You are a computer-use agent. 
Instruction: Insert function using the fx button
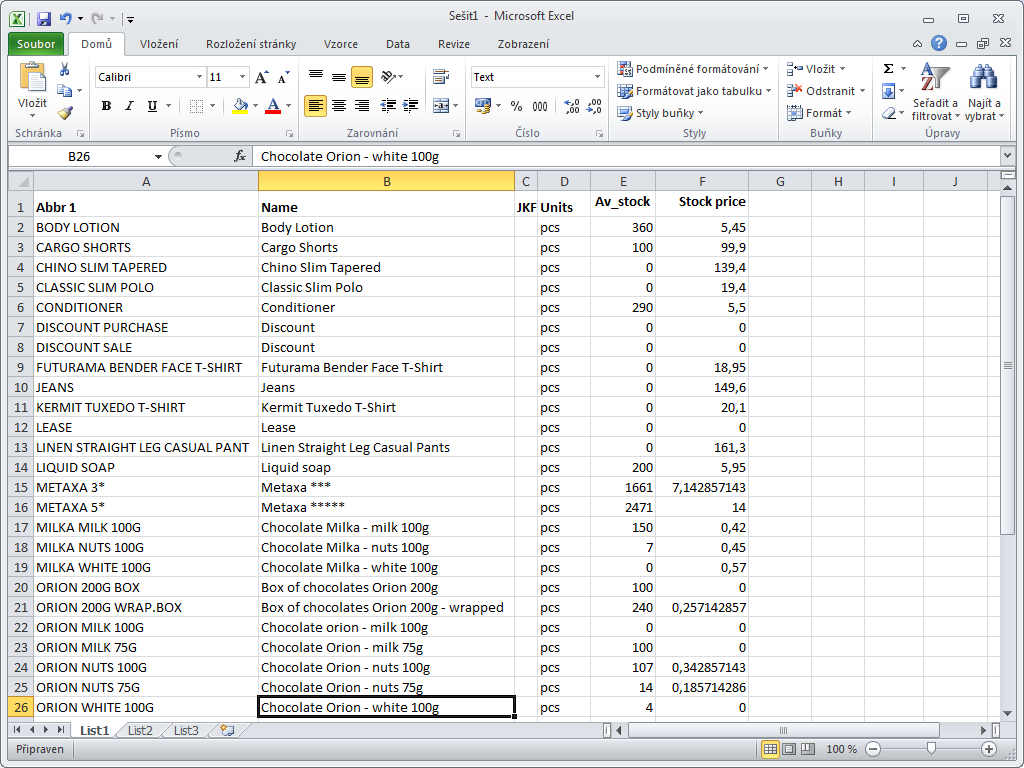[240, 157]
